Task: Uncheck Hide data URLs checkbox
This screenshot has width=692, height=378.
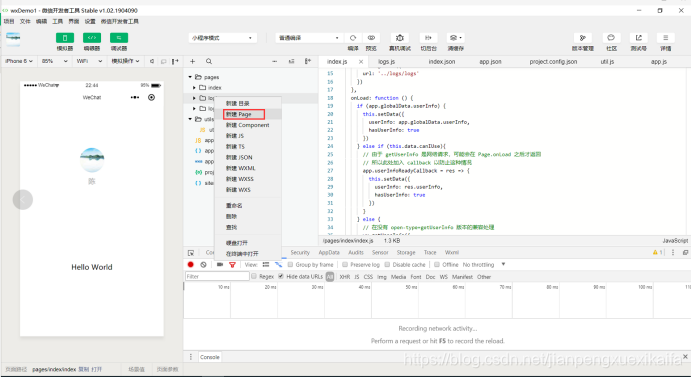Action: [281, 277]
